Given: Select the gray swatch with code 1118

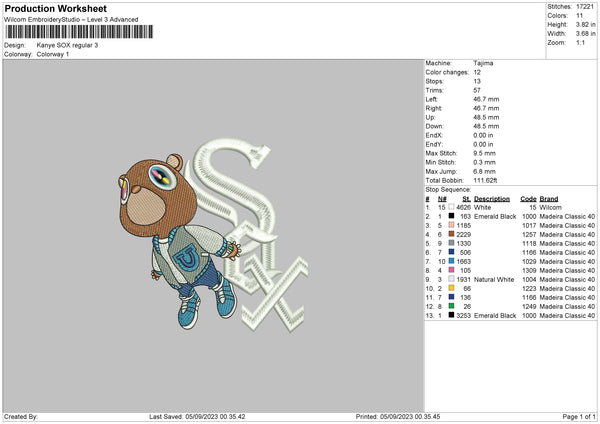Looking at the screenshot, I should 450,242.
